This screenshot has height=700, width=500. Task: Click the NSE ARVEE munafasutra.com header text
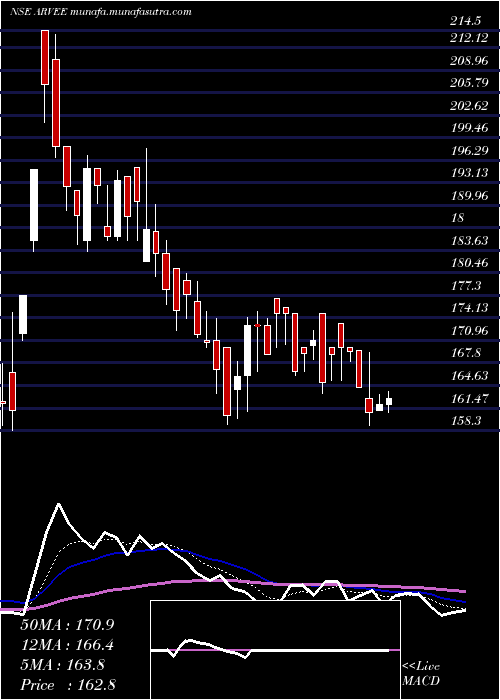tap(100, 12)
